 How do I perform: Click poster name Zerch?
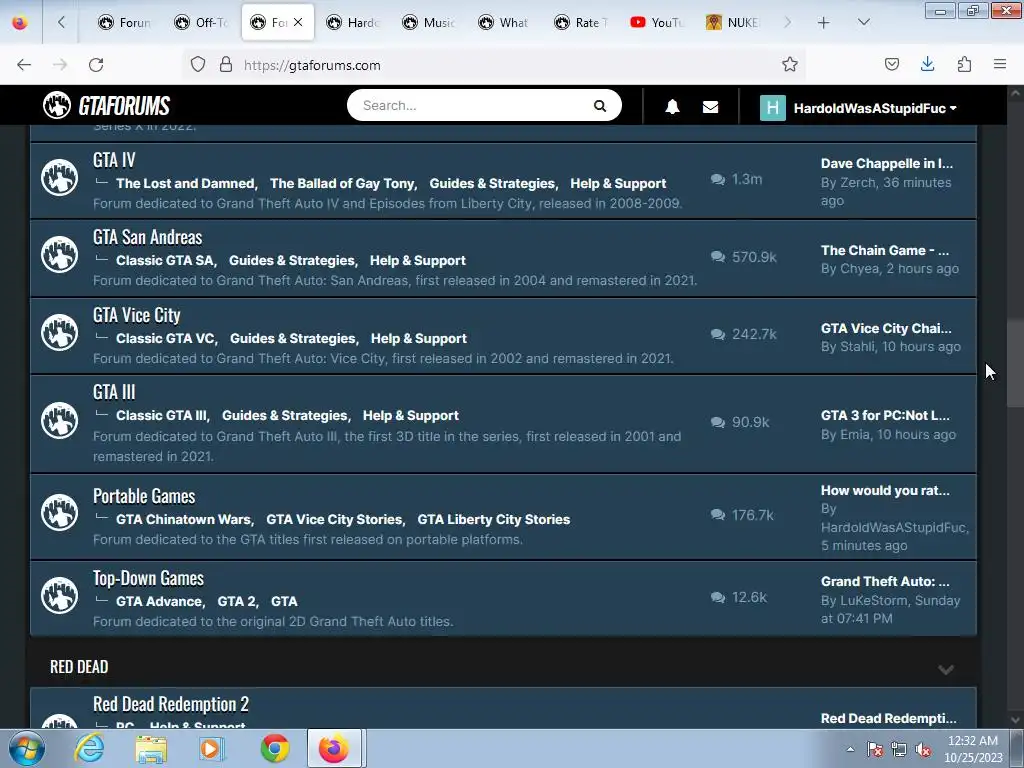click(x=857, y=182)
